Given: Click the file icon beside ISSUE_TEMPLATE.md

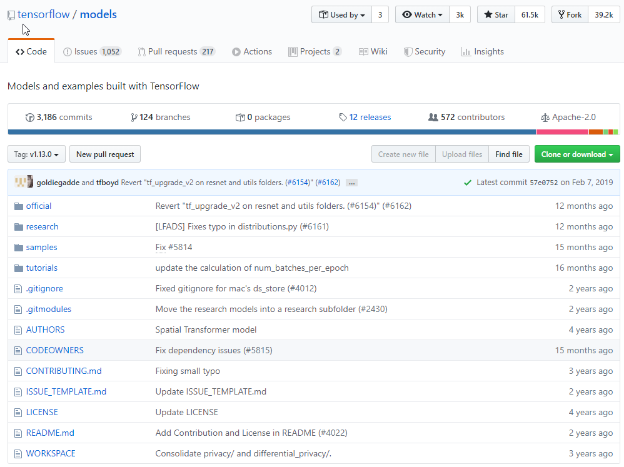Looking at the screenshot, I should pos(18,392).
